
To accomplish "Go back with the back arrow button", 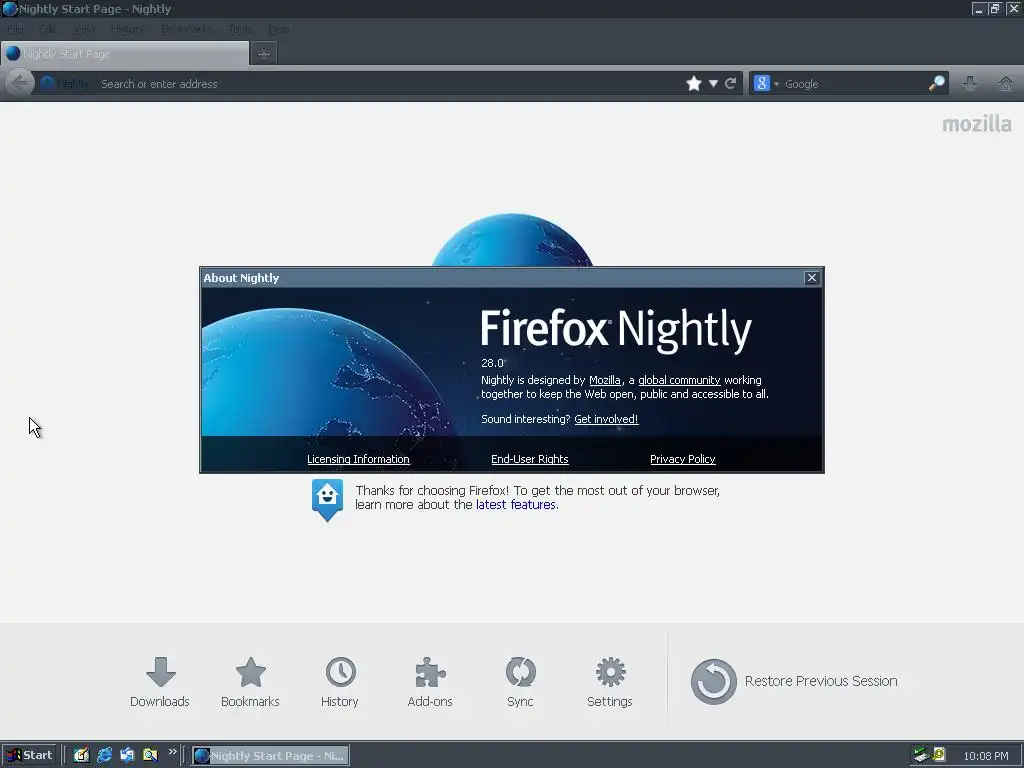I will (20, 84).
